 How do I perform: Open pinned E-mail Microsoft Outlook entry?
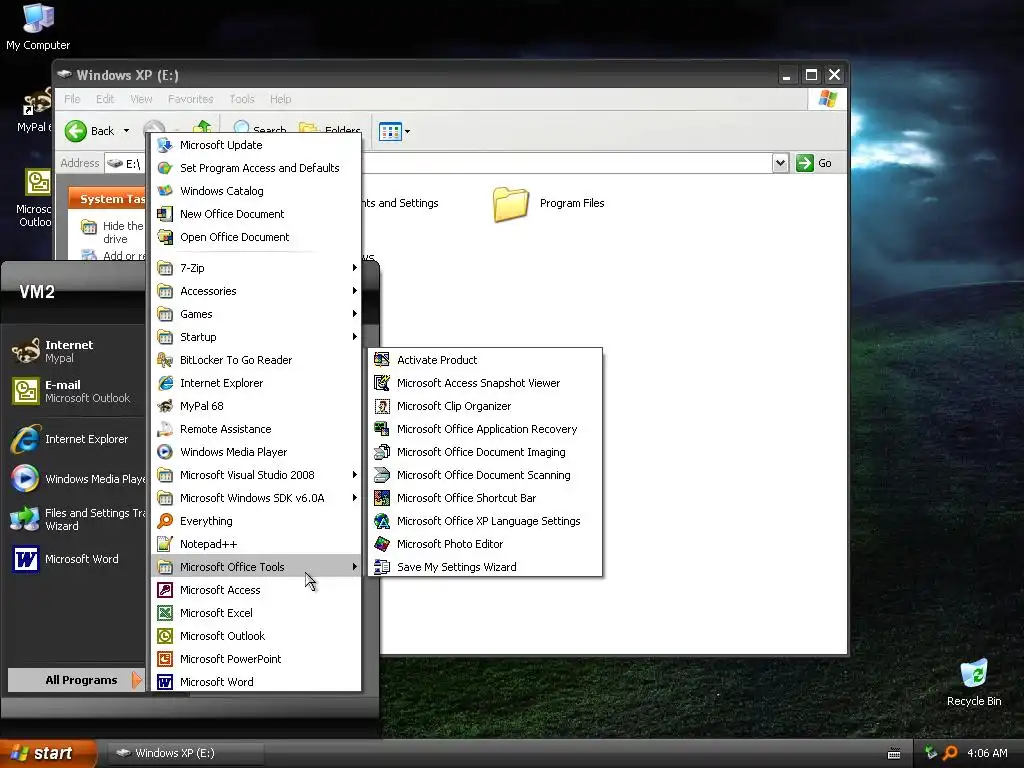coord(77,391)
